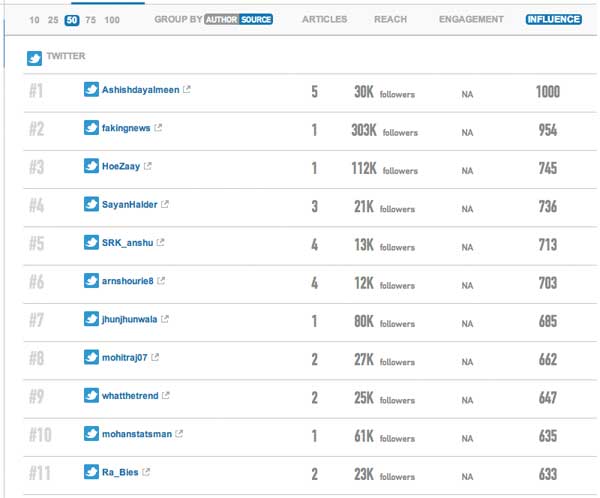
Task: Sort by Articles column
Action: (x=324, y=19)
